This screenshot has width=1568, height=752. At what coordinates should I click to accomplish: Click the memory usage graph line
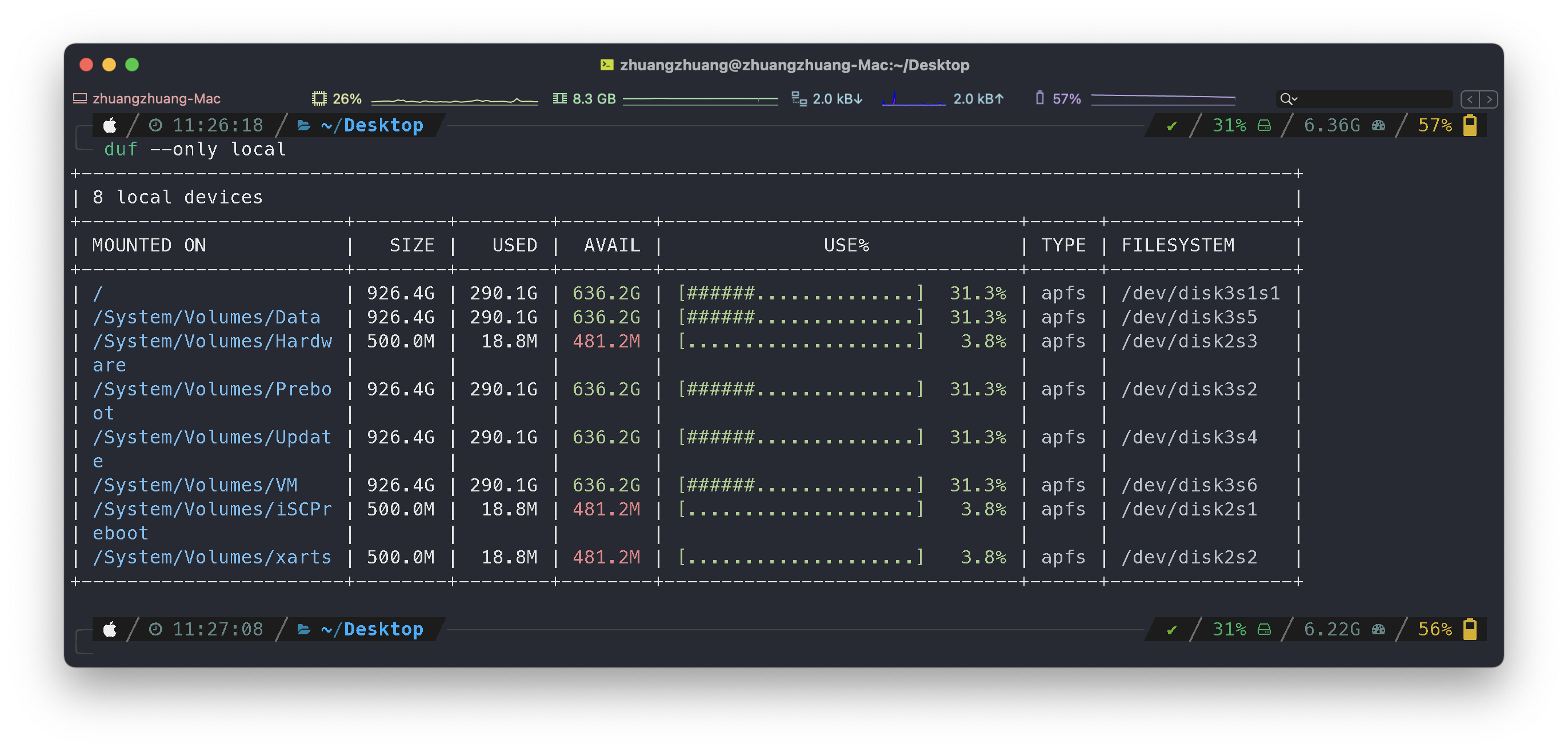pyautogui.click(x=700, y=99)
